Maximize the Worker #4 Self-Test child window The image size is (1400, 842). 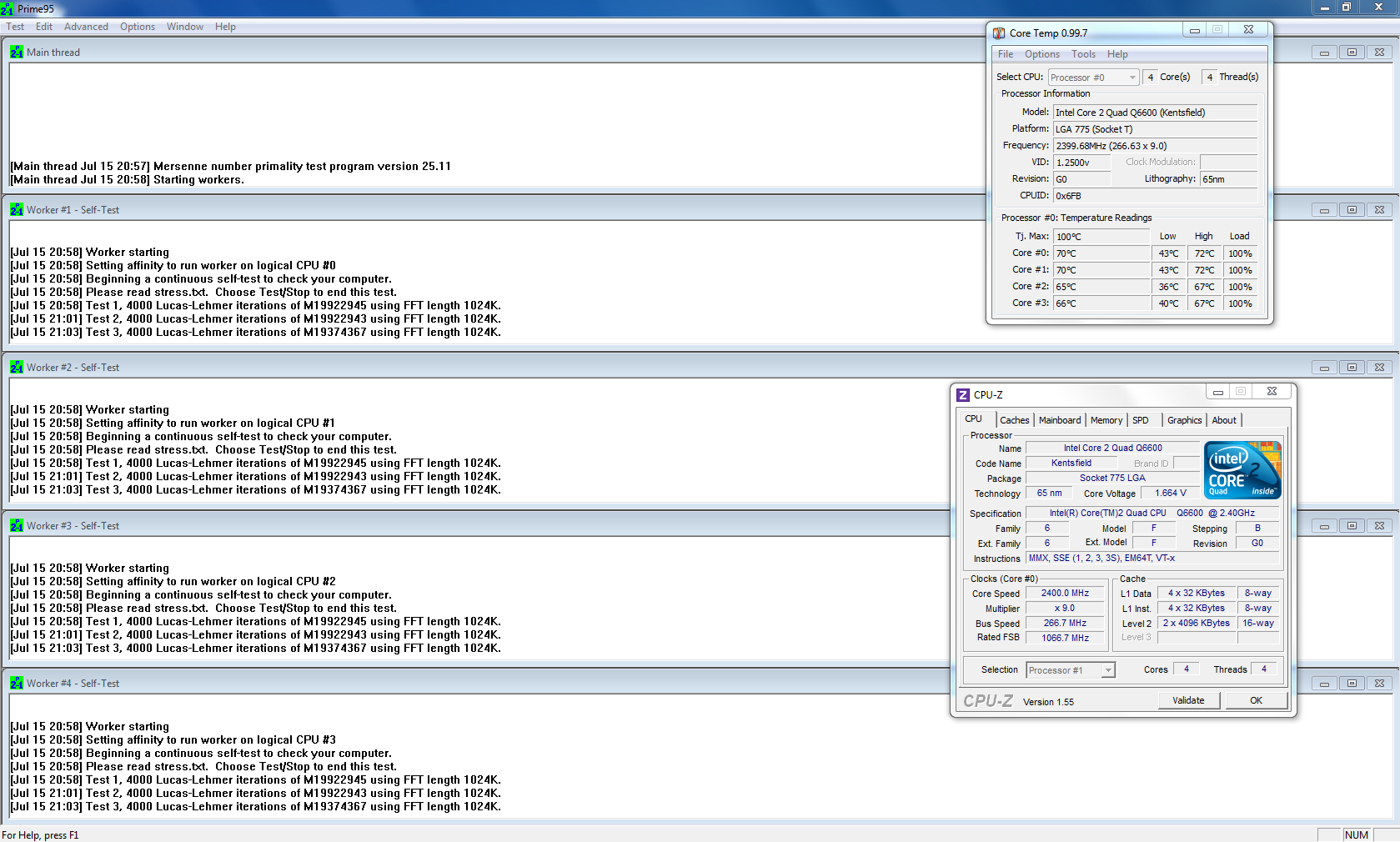click(x=1352, y=684)
